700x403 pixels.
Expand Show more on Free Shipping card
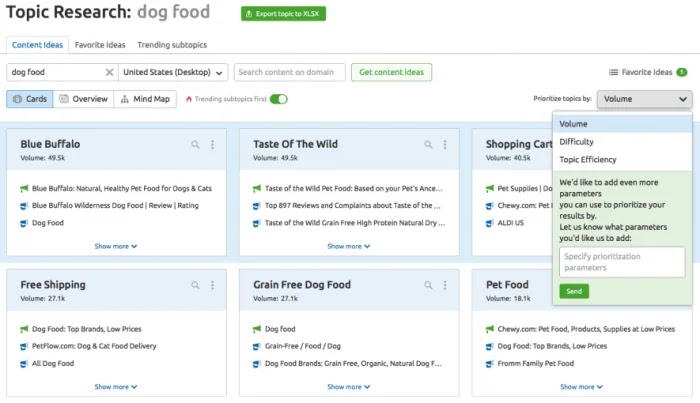[x=116, y=387]
